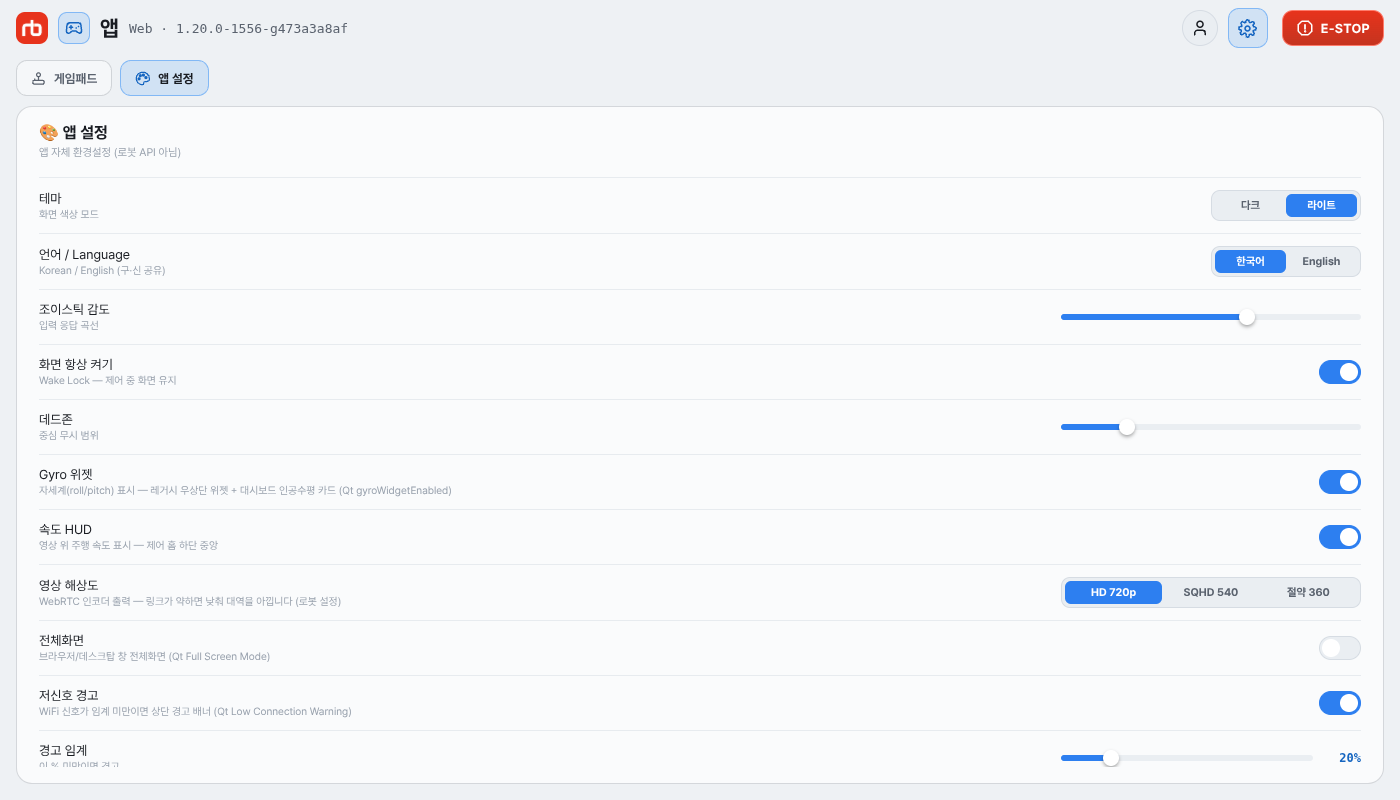Click the 경고 임계 slider handle

coord(1111,758)
